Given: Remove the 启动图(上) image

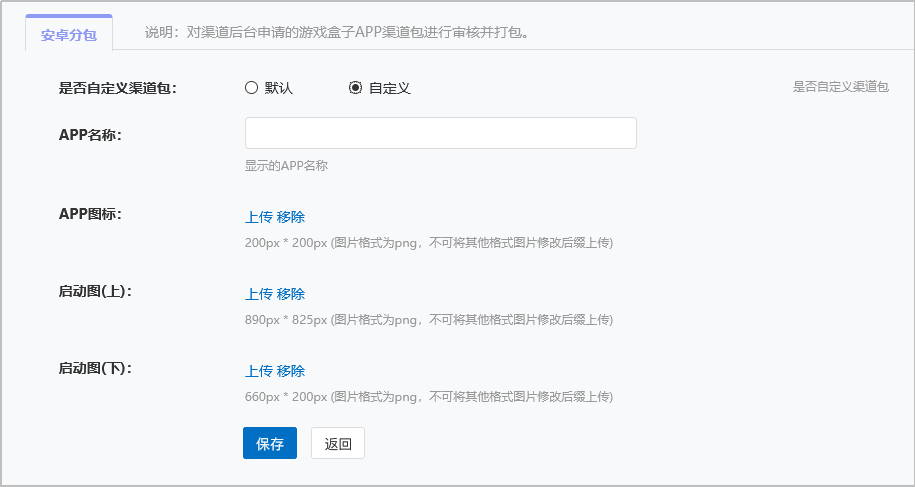Looking at the screenshot, I should coord(291,294).
